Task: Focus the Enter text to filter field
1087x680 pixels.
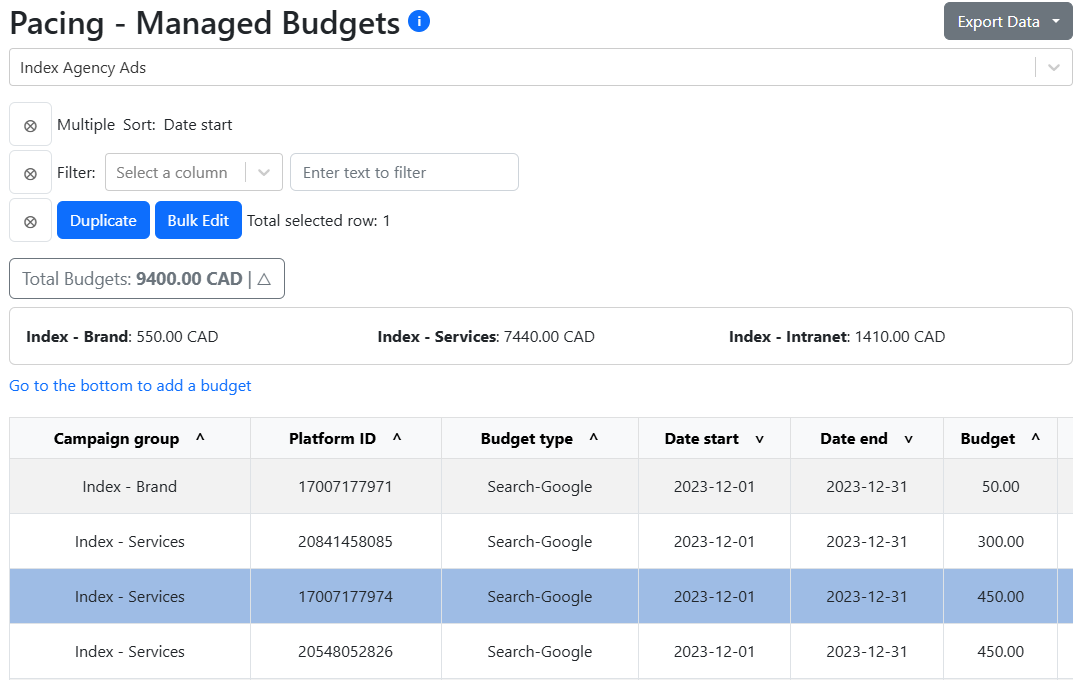Action: [x=404, y=172]
